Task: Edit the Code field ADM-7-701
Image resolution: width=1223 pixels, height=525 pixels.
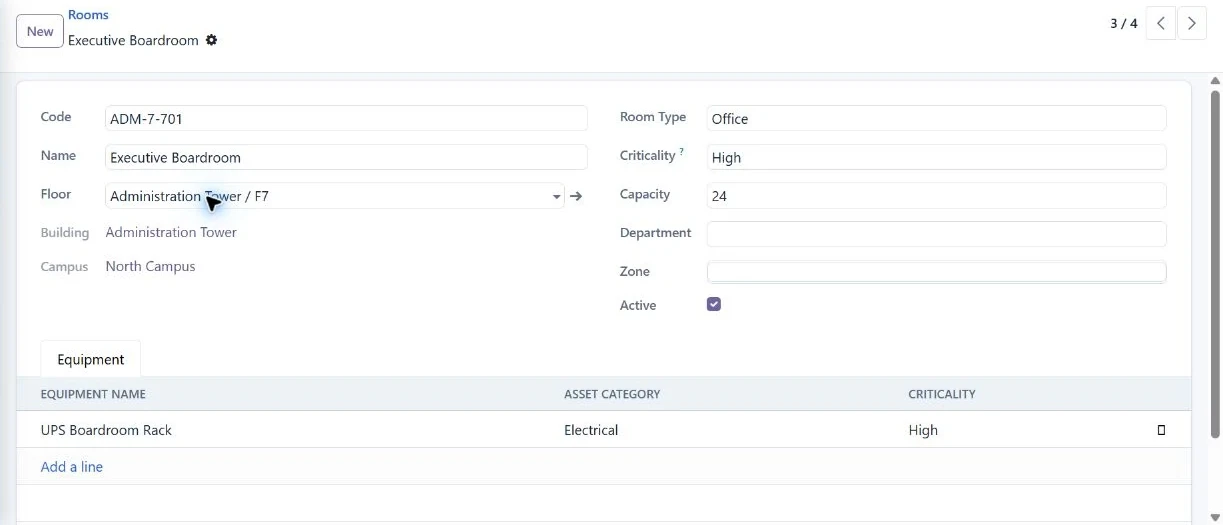Action: coord(346,118)
